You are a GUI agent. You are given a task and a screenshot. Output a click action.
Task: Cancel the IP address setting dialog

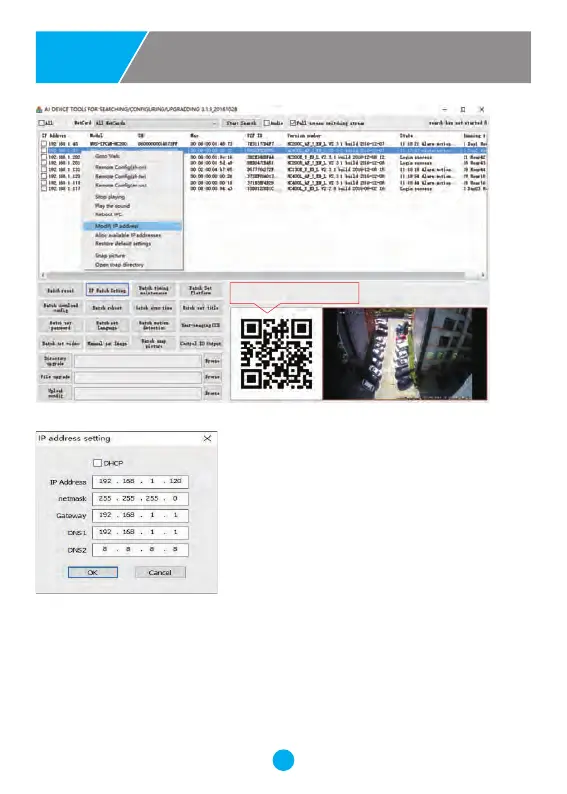[160, 572]
